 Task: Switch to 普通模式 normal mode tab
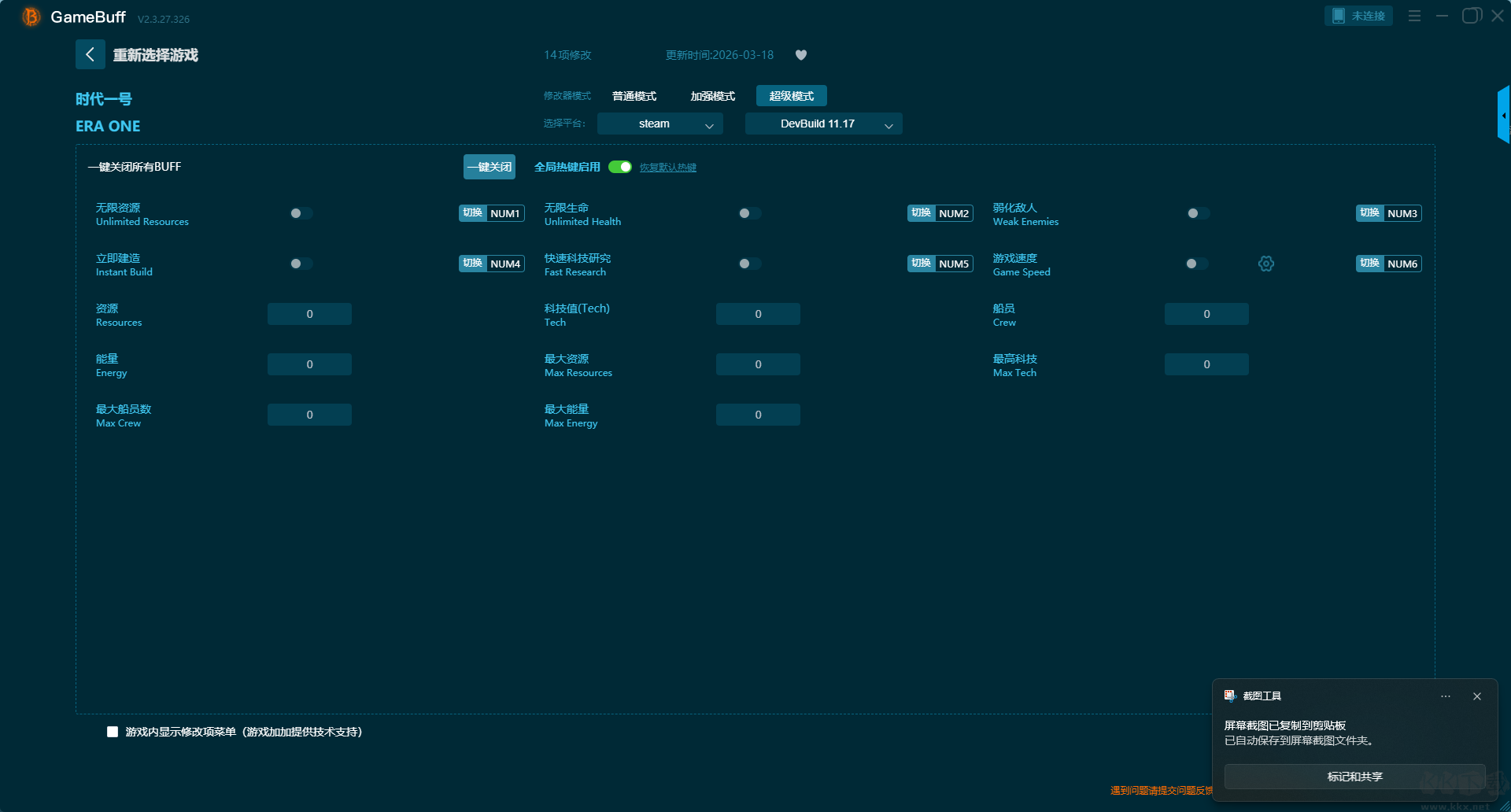coord(634,96)
